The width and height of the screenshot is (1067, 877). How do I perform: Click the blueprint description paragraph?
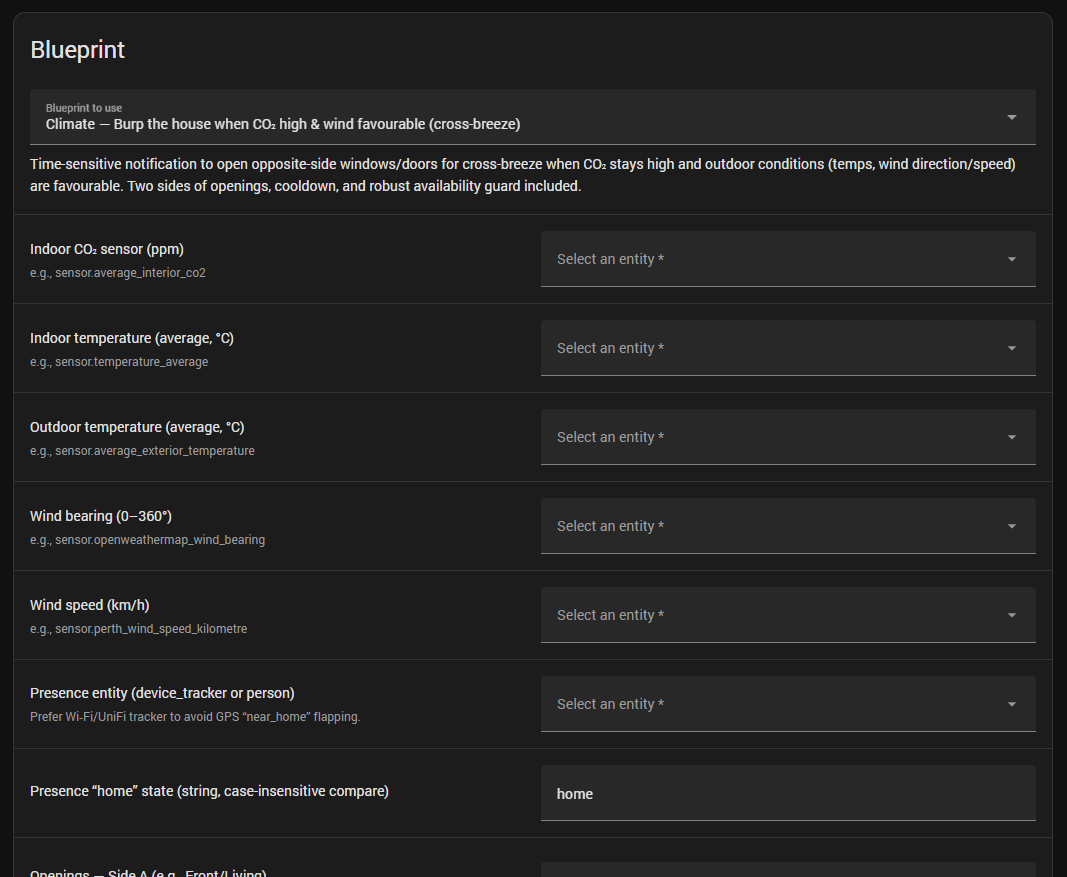[522, 175]
